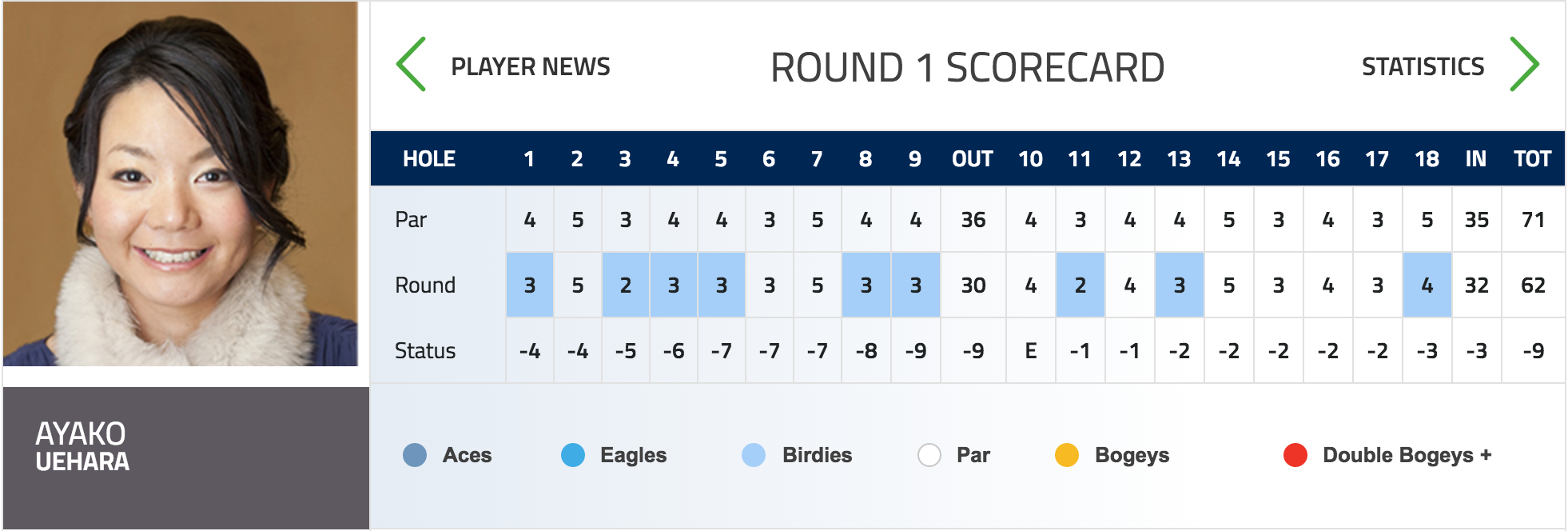Click the Bogeys legend circle
The height and width of the screenshot is (531, 1568).
click(1067, 455)
